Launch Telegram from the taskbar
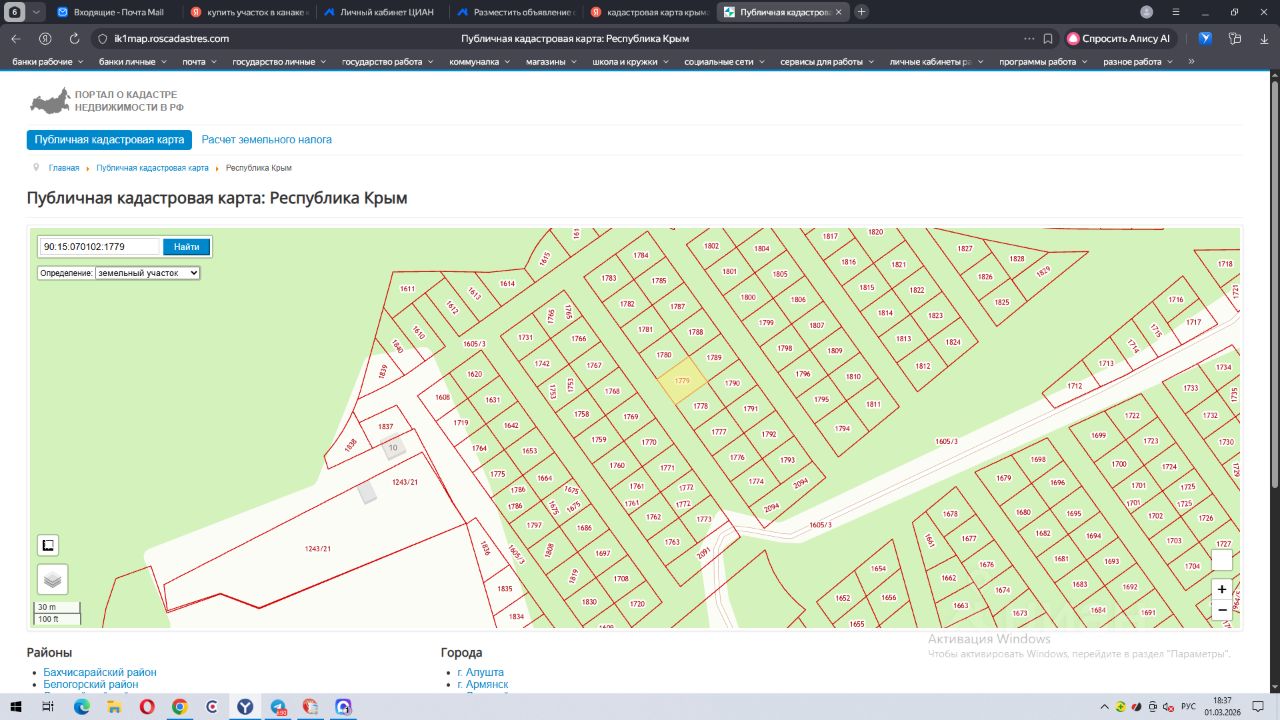Screen dimensions: 1280x720 point(278,706)
